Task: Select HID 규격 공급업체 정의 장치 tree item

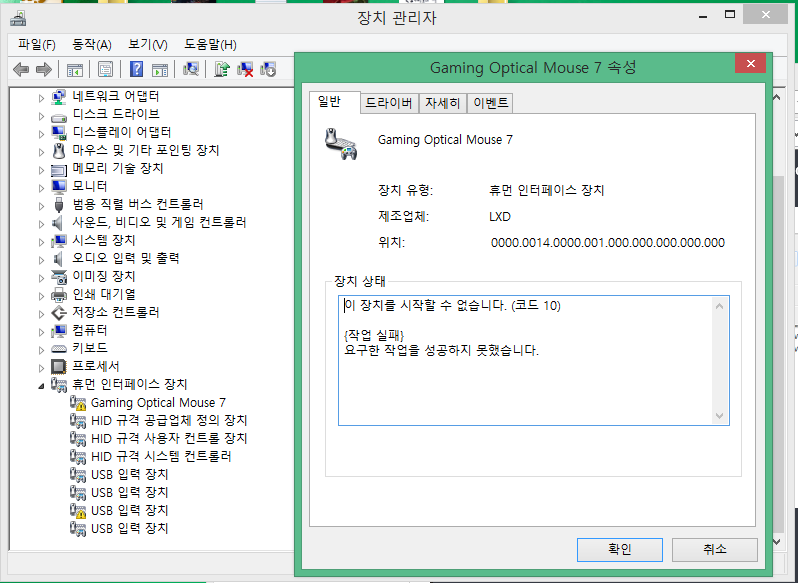Action: [169, 421]
